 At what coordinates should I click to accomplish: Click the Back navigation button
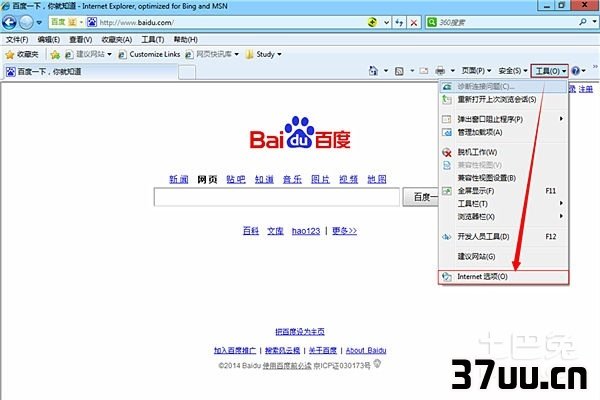tap(9, 22)
